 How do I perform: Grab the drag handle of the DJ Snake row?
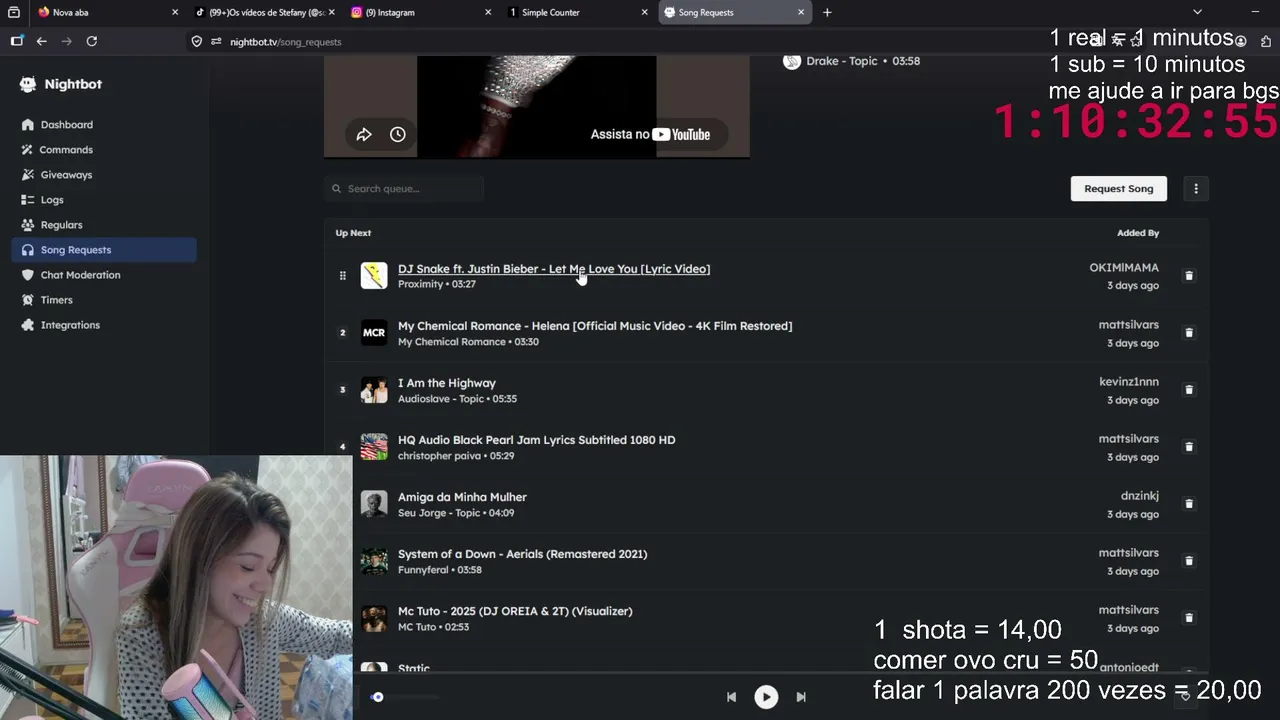(x=342, y=276)
